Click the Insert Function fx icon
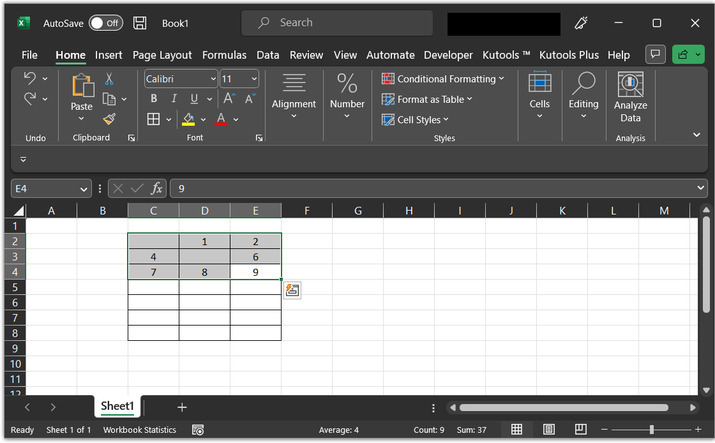715x443 pixels. (x=157, y=188)
